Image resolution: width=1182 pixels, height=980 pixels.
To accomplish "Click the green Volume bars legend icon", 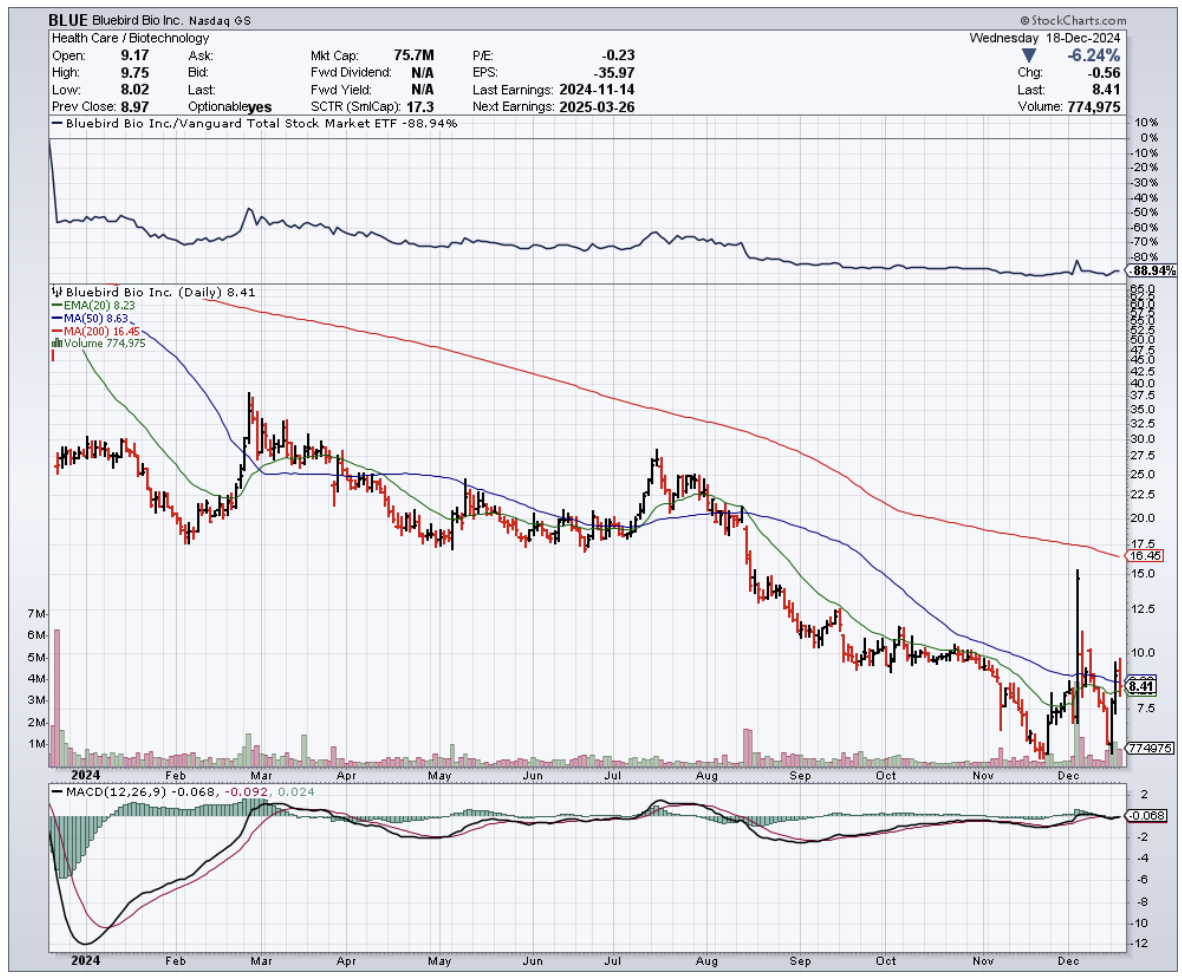I will click(x=55, y=343).
